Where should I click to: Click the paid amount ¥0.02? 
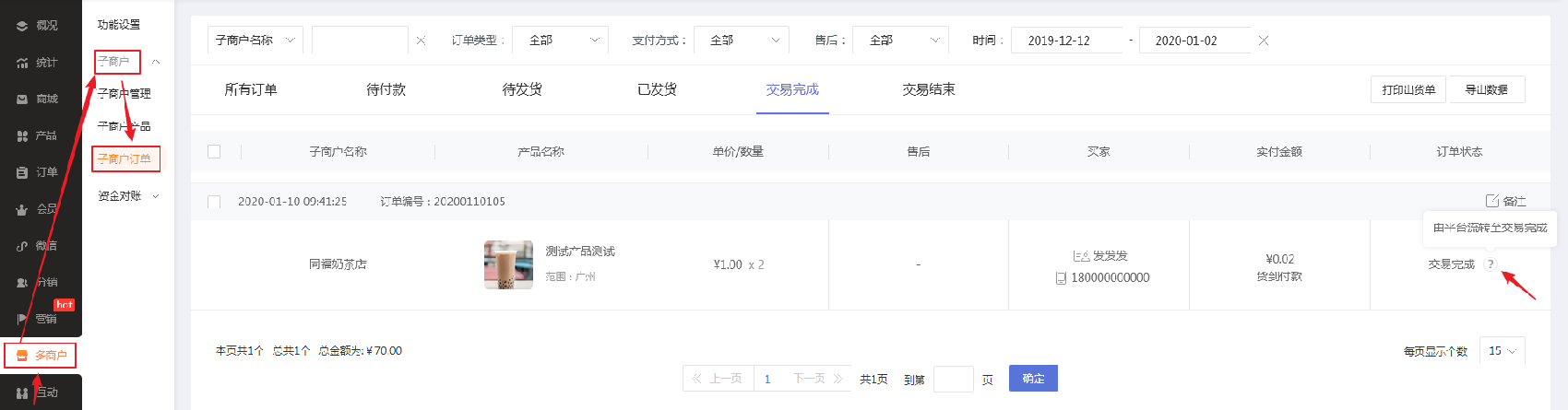(1279, 260)
